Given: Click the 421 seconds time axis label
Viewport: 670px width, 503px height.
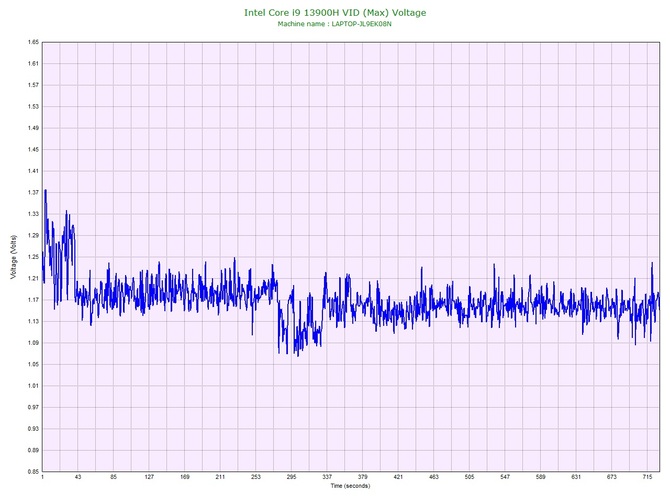Looking at the screenshot, I should click(x=398, y=477).
